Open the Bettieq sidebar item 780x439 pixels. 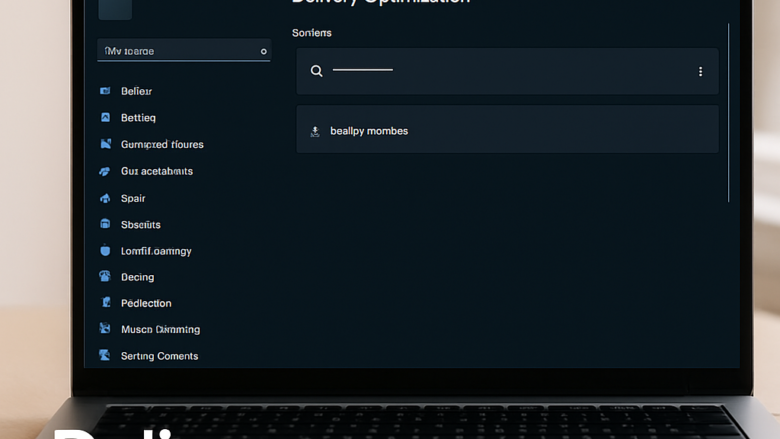tap(138, 118)
